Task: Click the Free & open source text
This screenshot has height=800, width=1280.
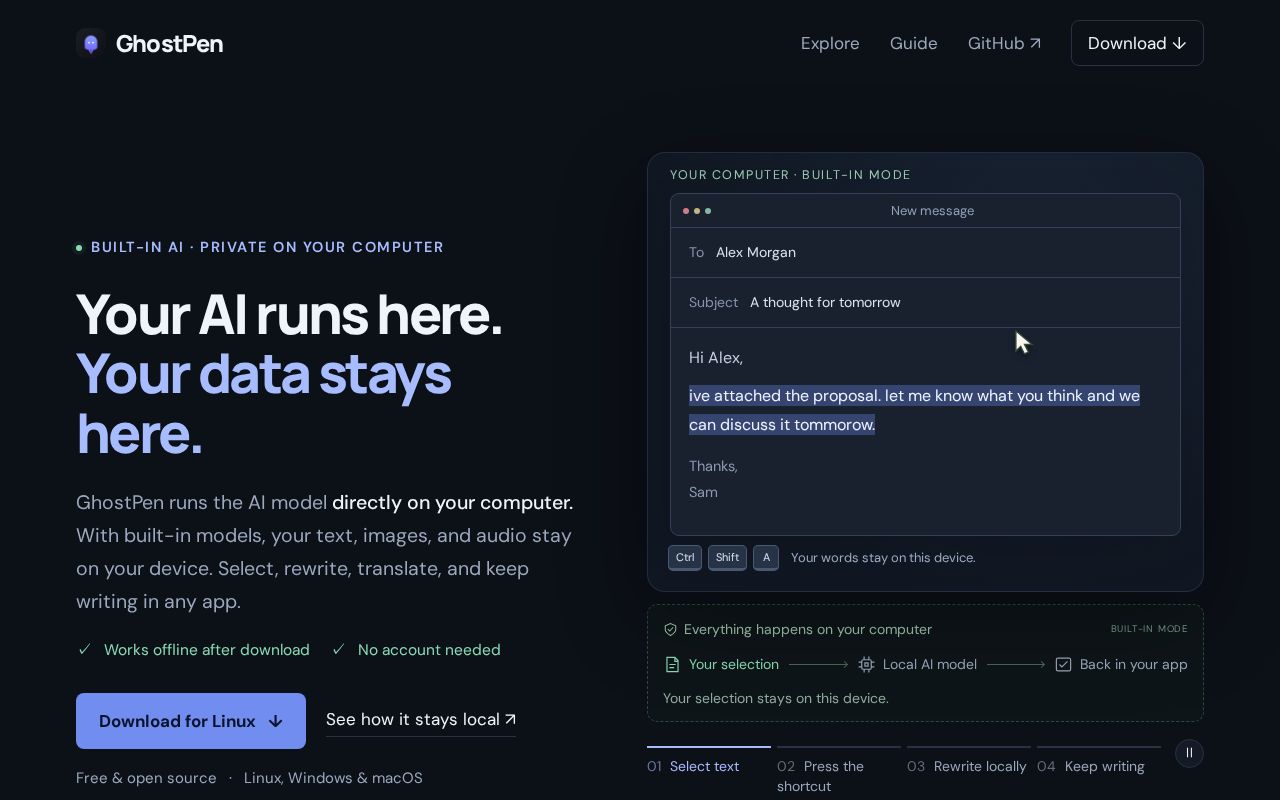Action: 146,778
